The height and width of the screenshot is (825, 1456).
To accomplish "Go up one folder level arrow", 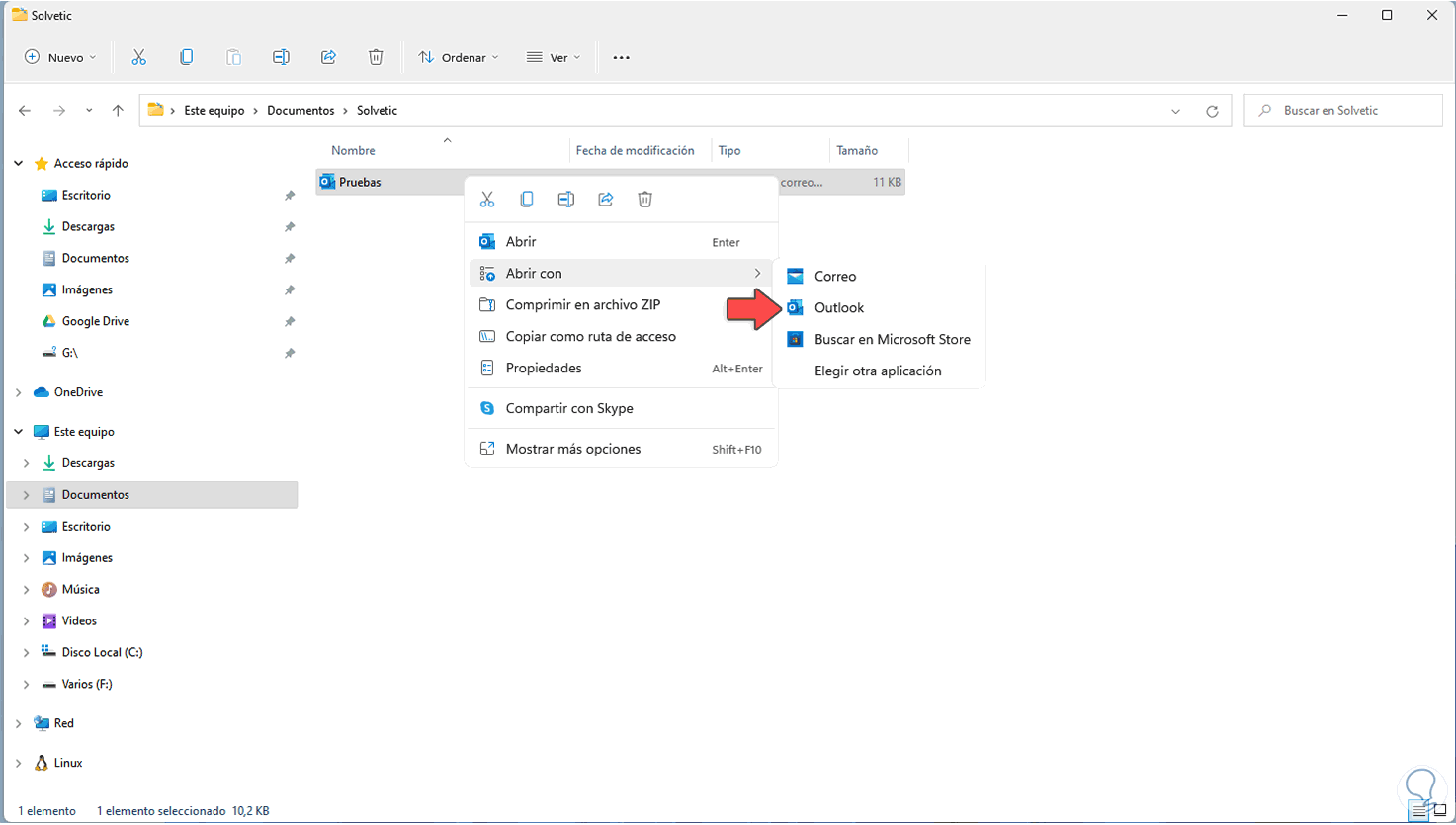I will pyautogui.click(x=118, y=111).
